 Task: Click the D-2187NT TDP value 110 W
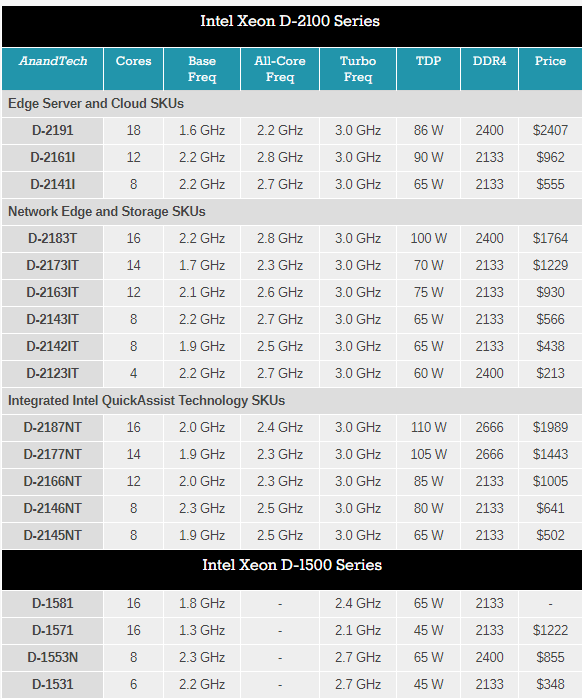428,428
